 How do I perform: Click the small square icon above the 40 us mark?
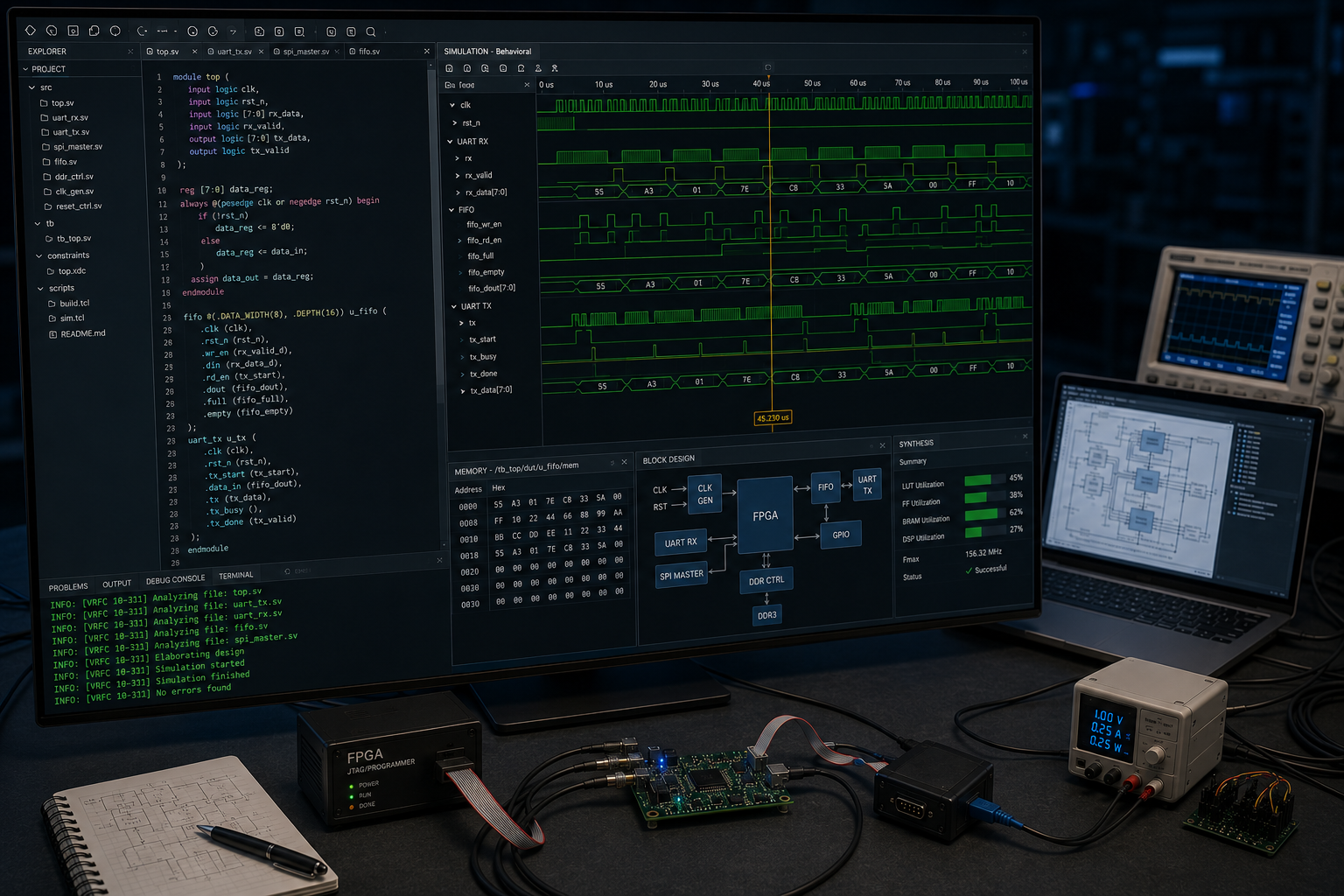768,67
